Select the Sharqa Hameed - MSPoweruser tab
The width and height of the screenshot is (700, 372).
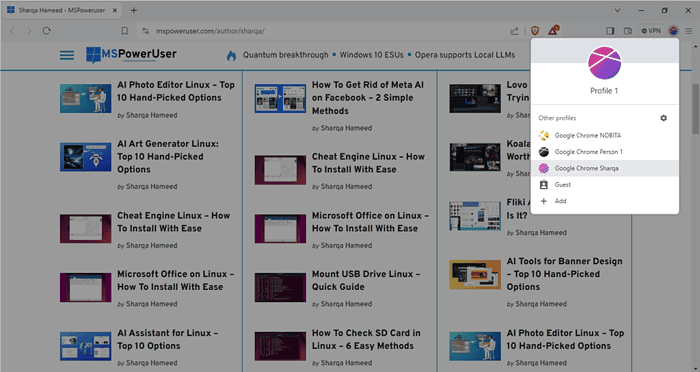[62, 10]
